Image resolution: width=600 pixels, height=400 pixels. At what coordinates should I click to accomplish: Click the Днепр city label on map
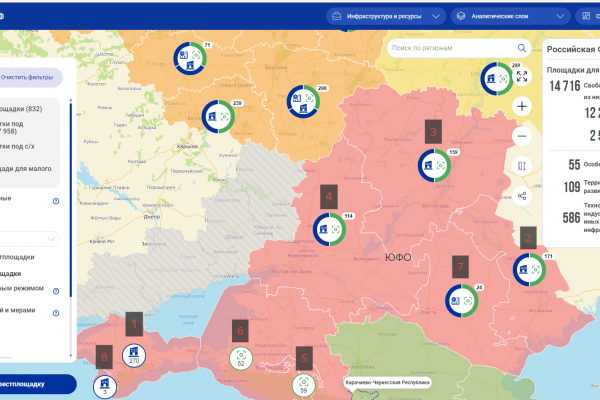click(152, 217)
